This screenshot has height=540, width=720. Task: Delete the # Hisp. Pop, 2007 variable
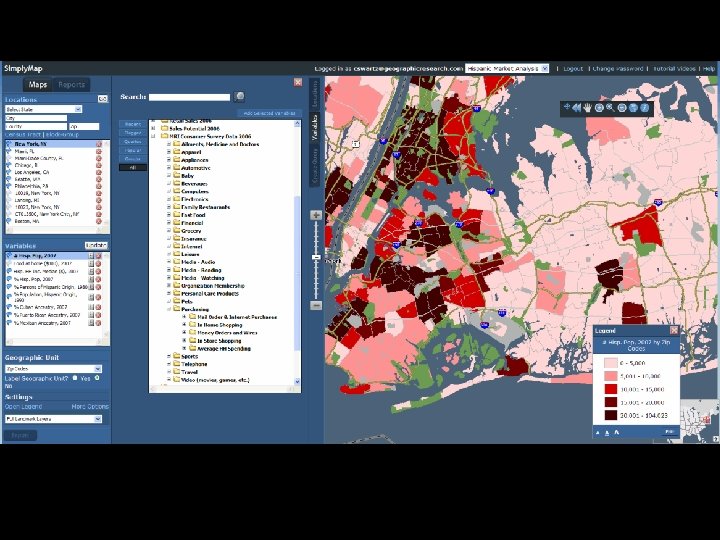click(x=98, y=256)
